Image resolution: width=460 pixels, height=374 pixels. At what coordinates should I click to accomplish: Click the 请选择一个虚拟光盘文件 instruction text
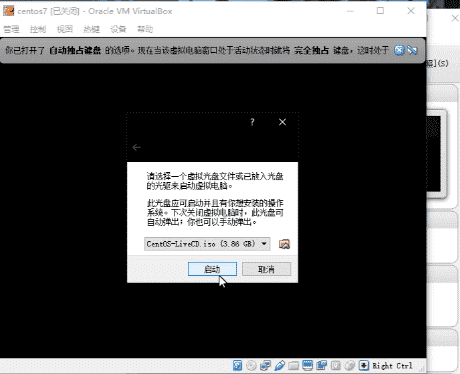pyautogui.click(x=215, y=181)
